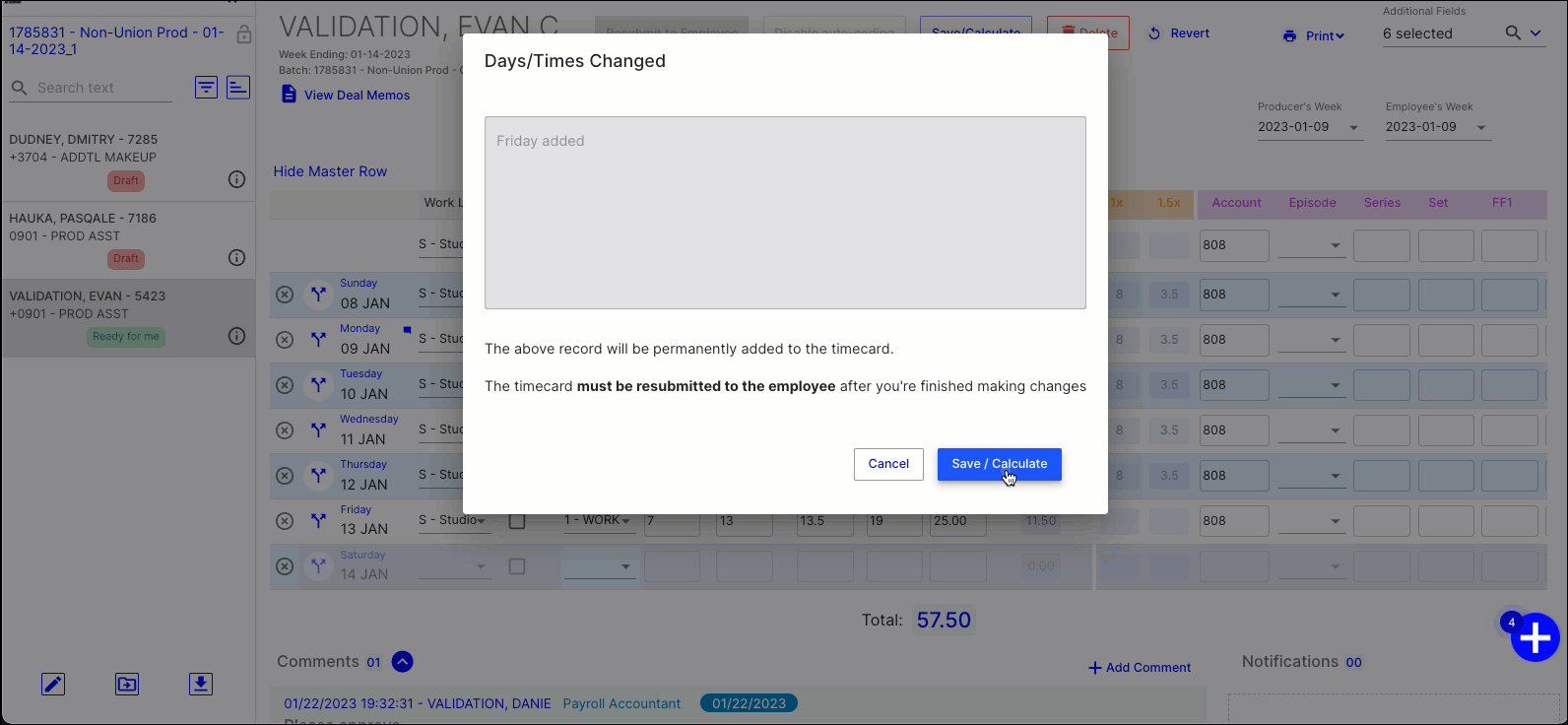Click the Save / Calculate dialog button
Viewport: 1568px width, 725px height.
[x=999, y=464]
